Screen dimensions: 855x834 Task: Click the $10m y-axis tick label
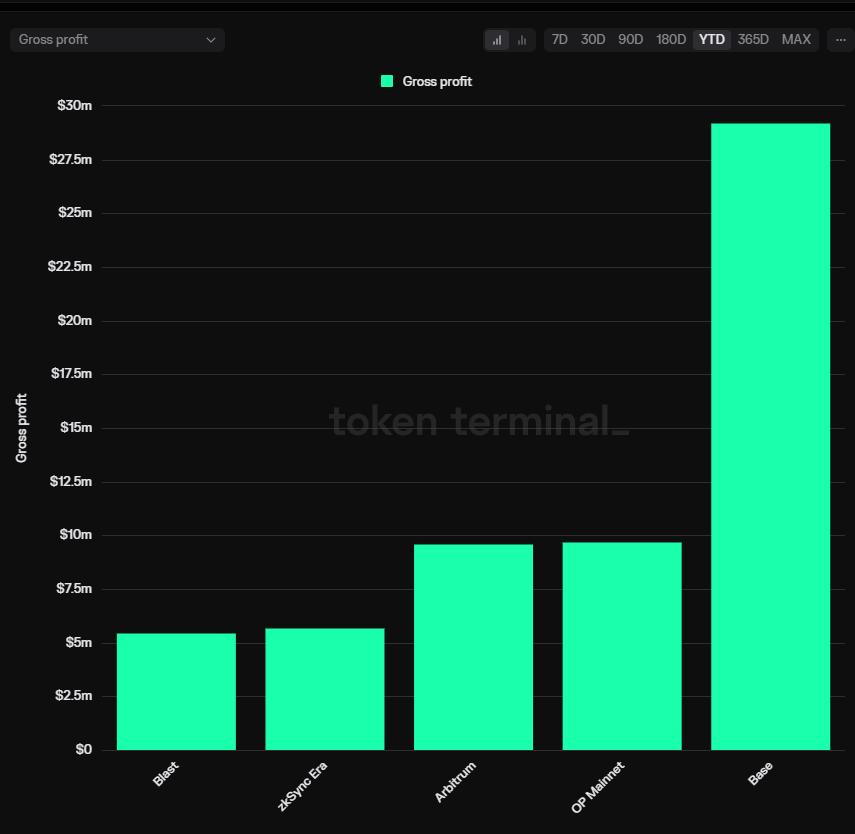(76, 535)
